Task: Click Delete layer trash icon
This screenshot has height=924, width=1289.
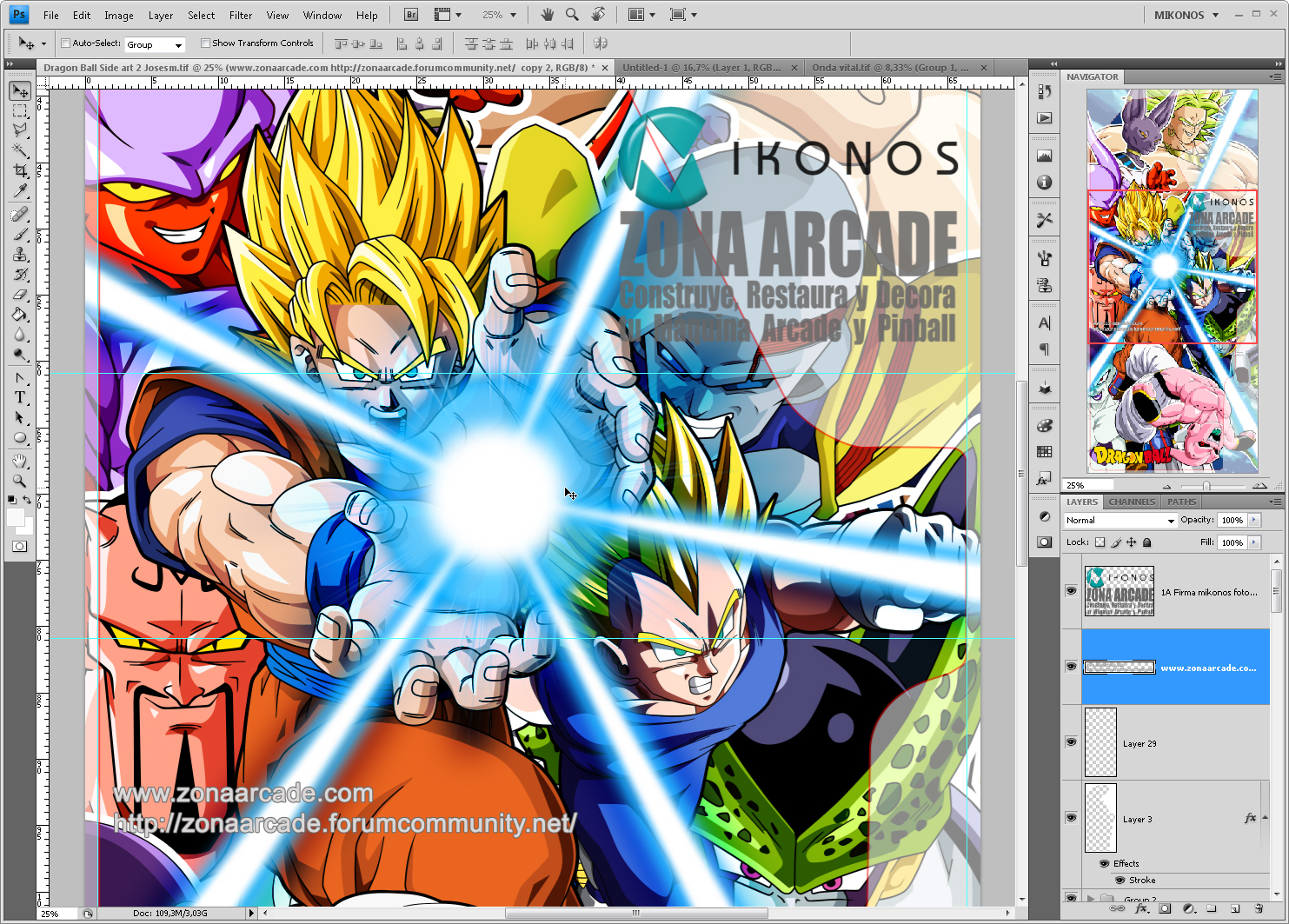Action: [1258, 908]
